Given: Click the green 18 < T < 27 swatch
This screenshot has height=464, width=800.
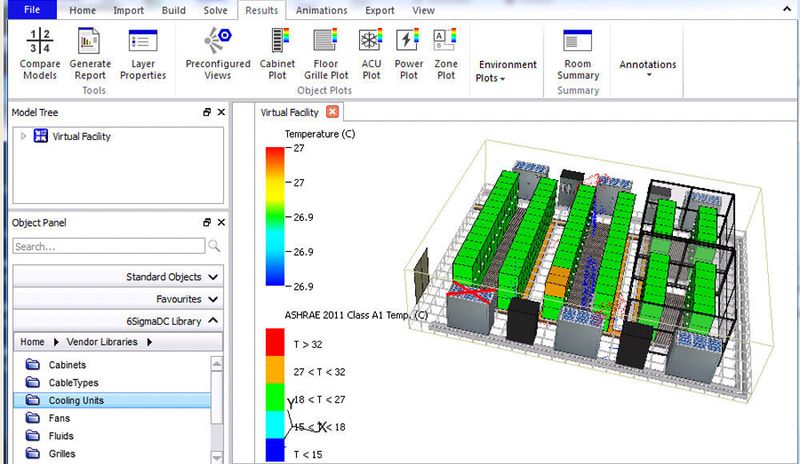Looking at the screenshot, I should pos(275,397).
